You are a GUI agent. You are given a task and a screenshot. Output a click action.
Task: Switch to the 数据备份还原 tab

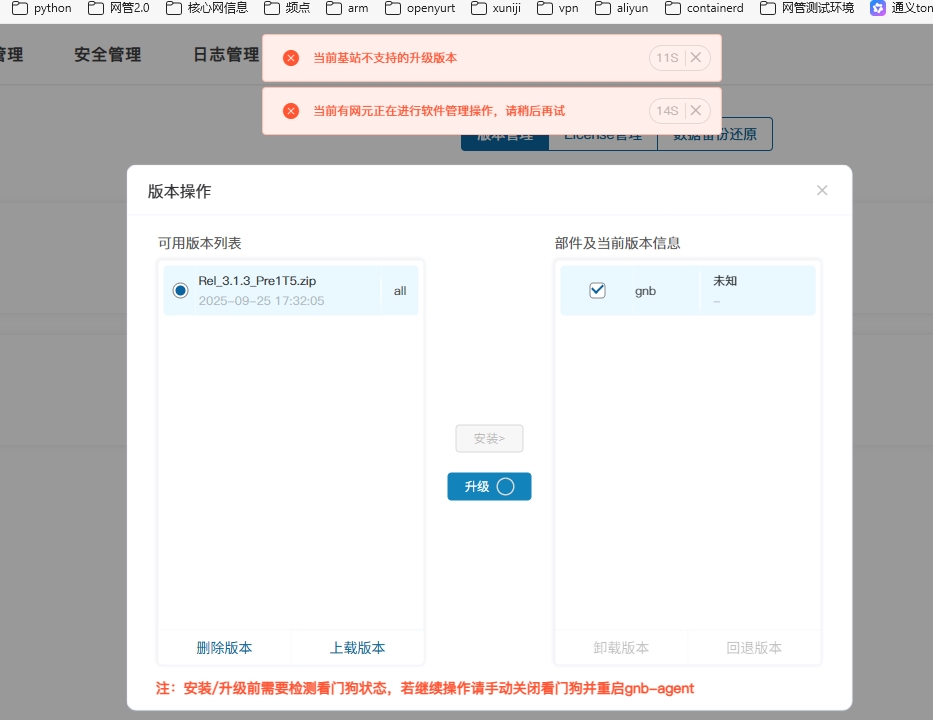[714, 134]
